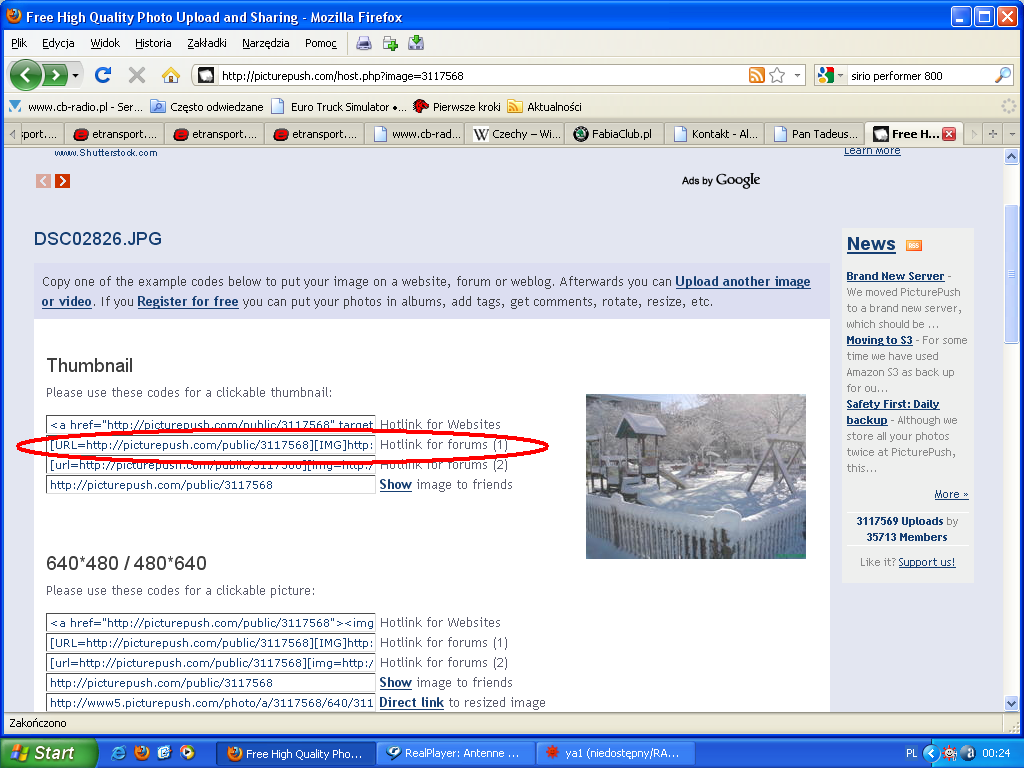Click the Home icon in navigation bar
1024x768 pixels.
point(171,75)
